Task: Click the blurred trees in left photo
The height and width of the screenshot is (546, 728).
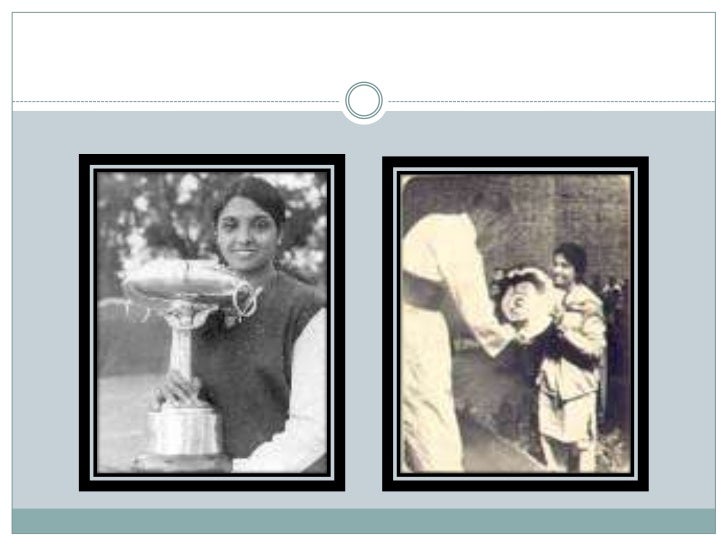Action: [x=153, y=214]
